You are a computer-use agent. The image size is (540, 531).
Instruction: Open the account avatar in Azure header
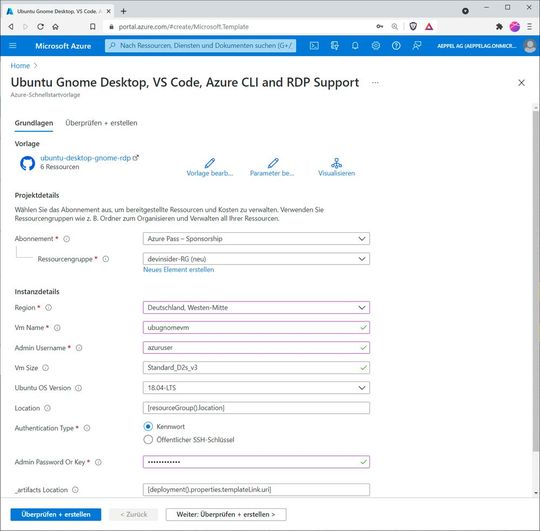coord(530,46)
